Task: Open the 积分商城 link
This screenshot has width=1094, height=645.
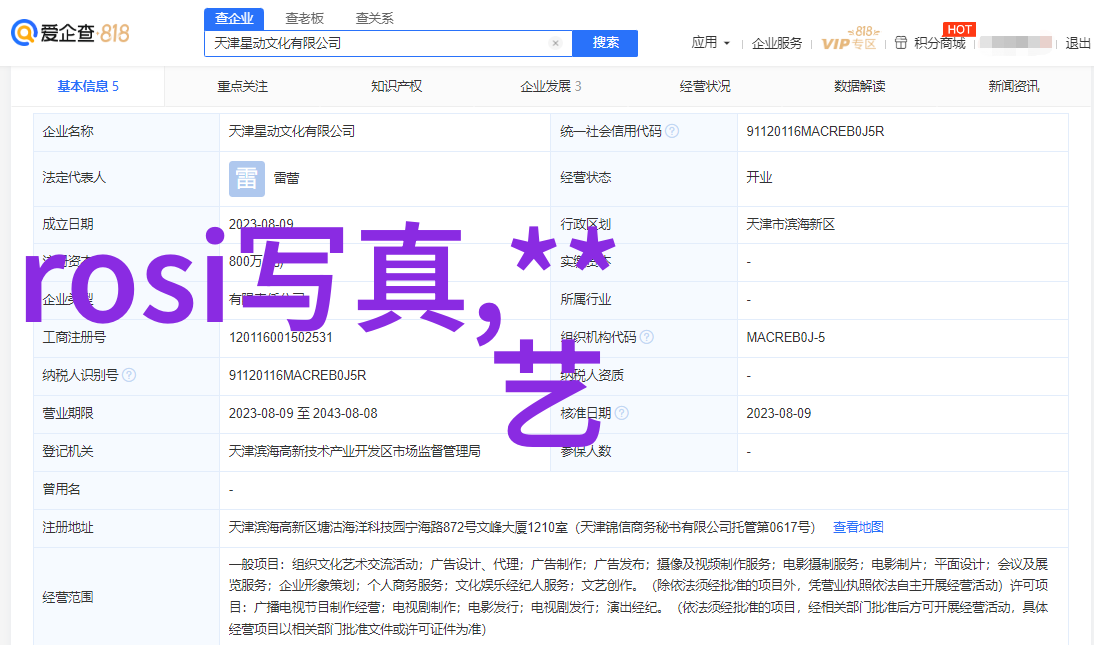Action: point(939,43)
